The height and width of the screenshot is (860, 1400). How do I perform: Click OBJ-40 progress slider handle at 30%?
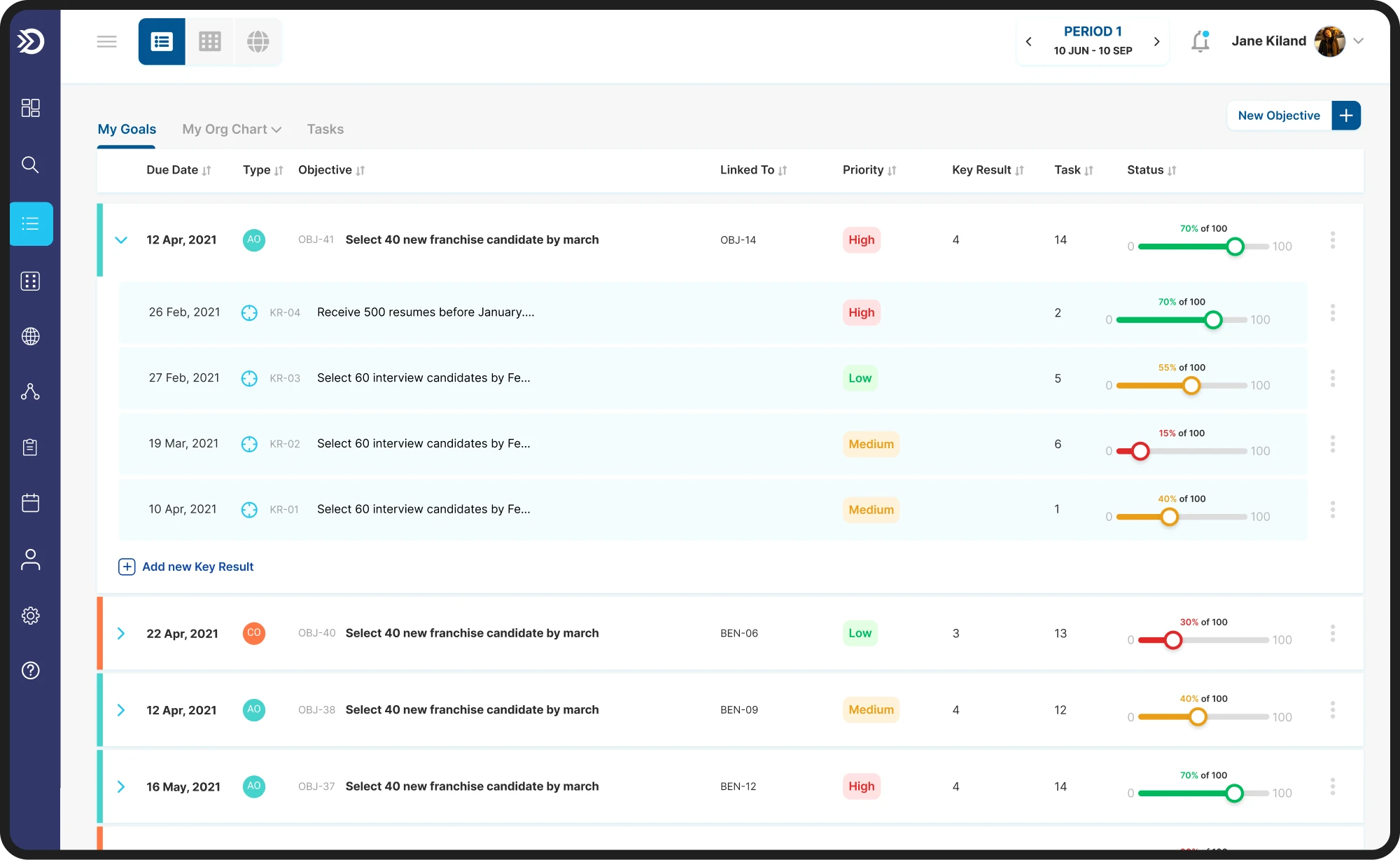1173,640
